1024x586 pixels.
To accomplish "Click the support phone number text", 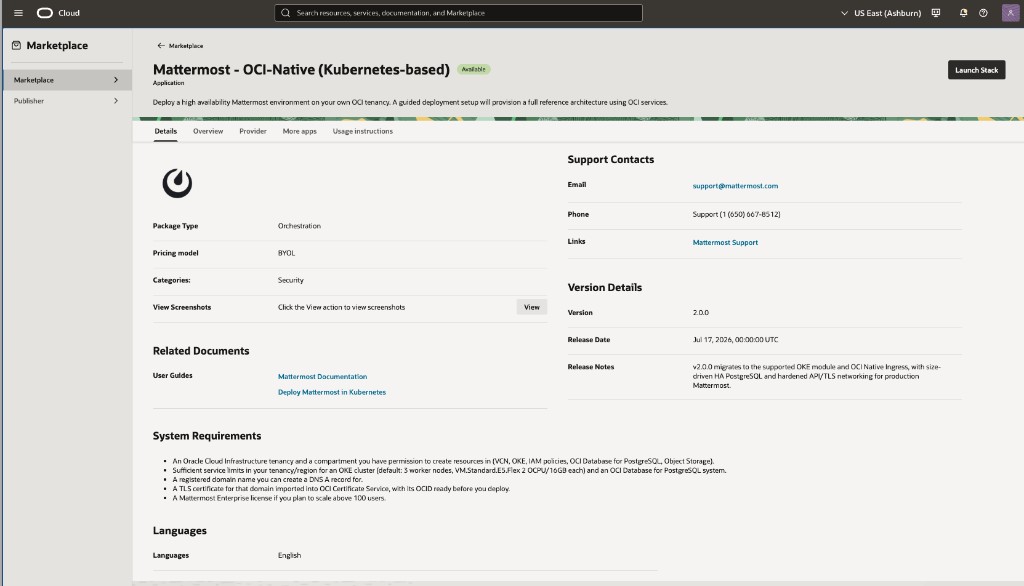I will click(736, 214).
